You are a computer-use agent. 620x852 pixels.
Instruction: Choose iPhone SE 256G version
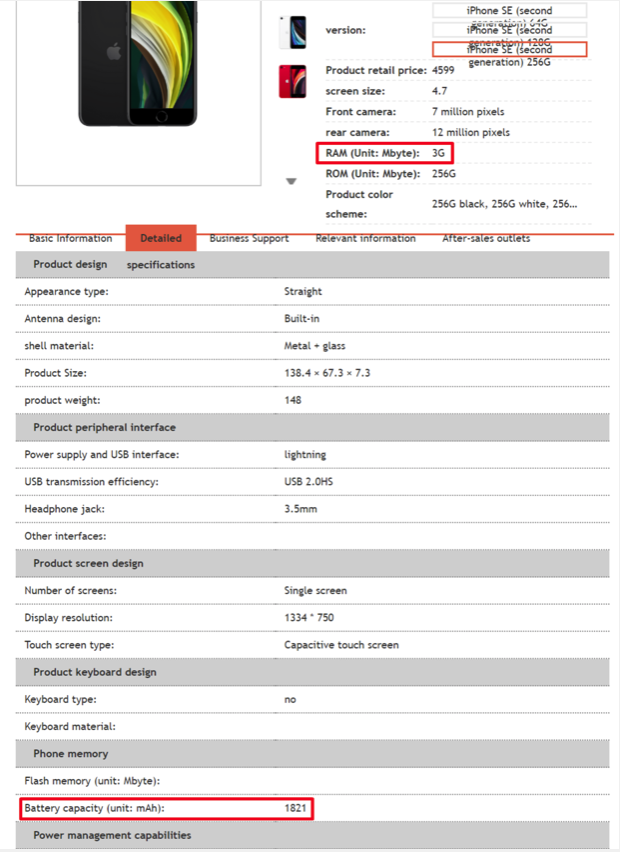[509, 49]
